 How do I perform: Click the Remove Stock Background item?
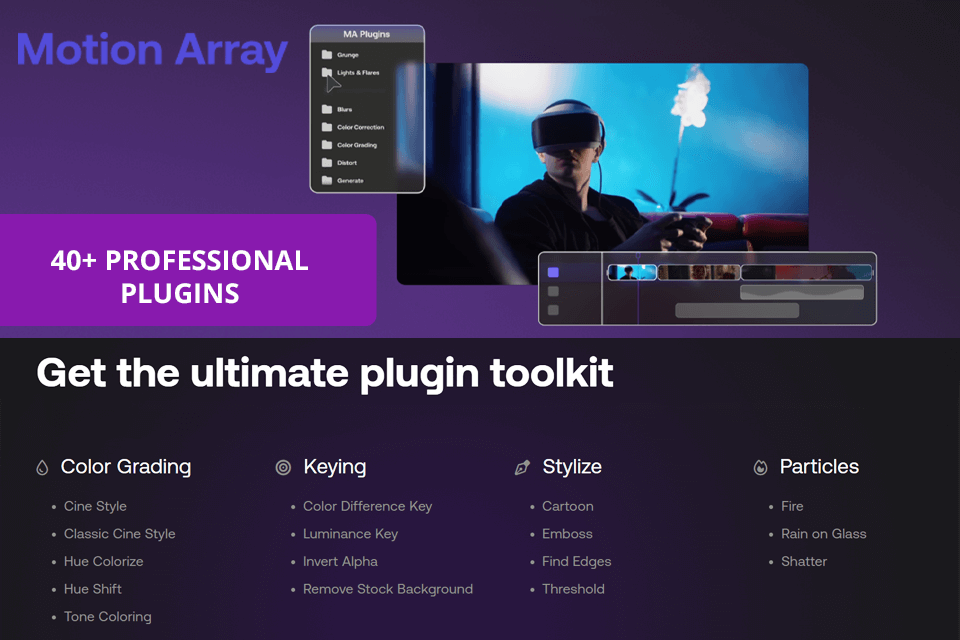pyautogui.click(x=388, y=589)
